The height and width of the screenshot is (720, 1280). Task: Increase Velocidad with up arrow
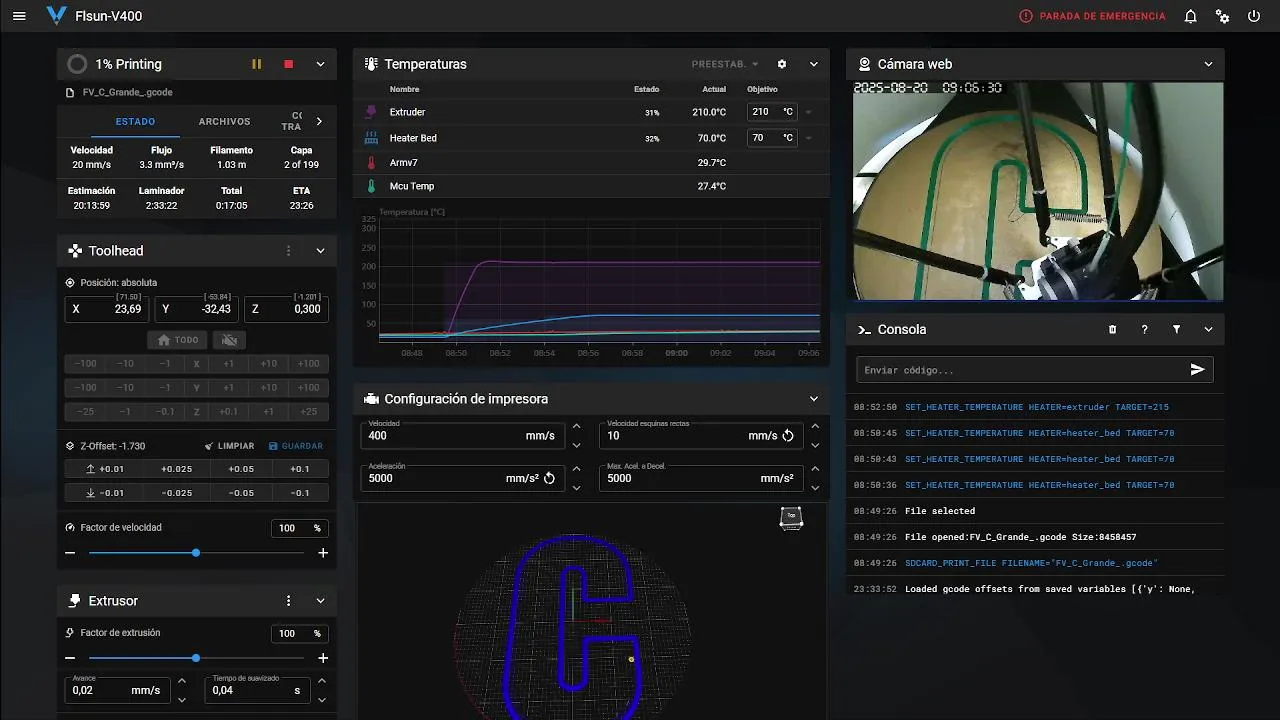click(x=576, y=426)
